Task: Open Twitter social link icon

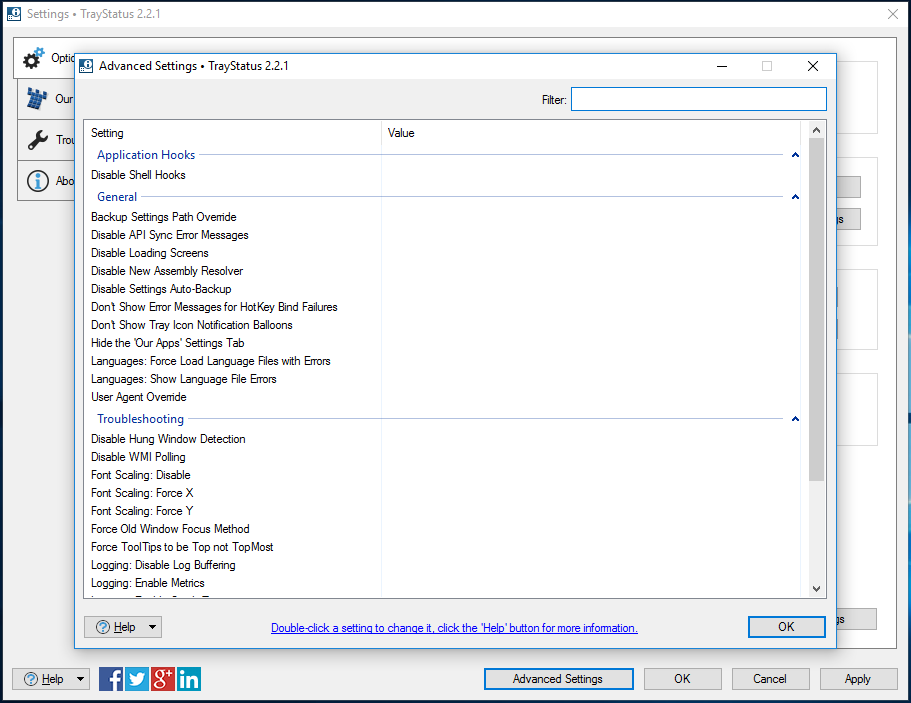Action: coord(137,679)
